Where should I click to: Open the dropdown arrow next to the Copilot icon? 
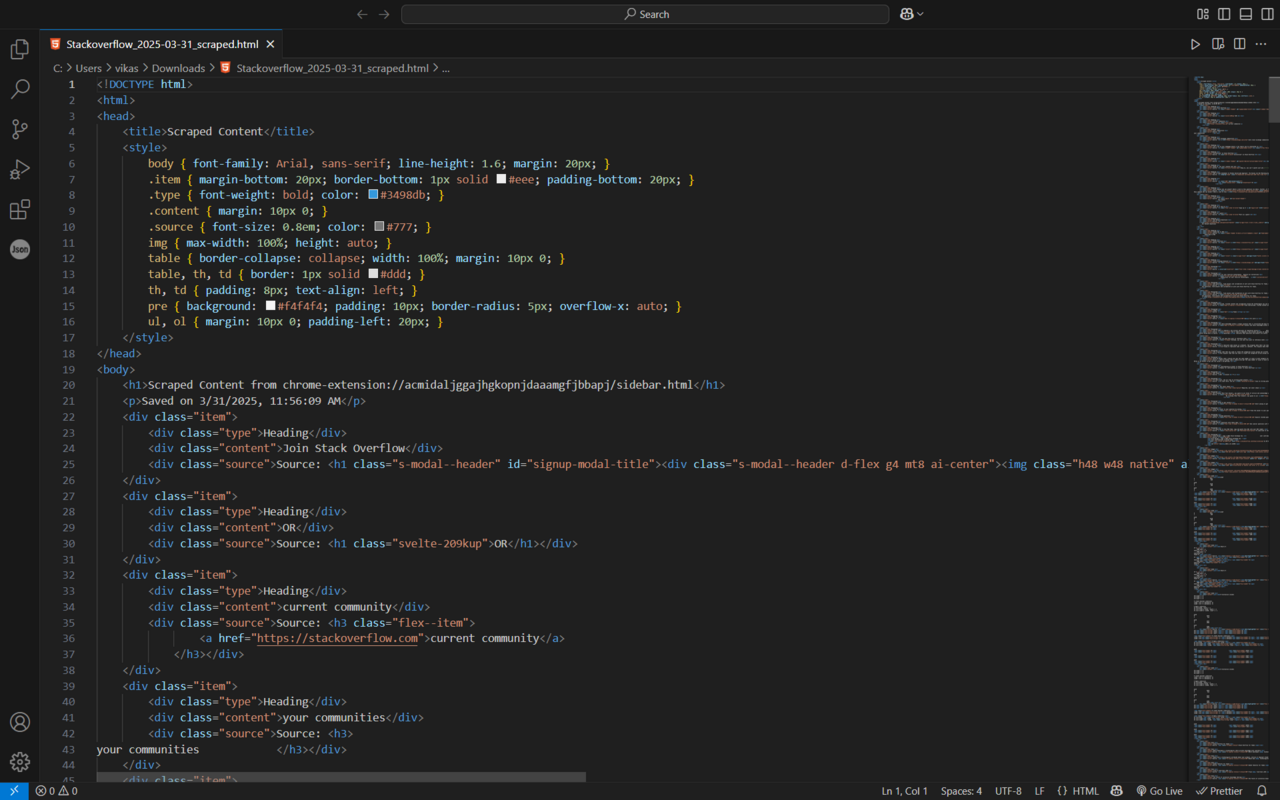coord(920,14)
